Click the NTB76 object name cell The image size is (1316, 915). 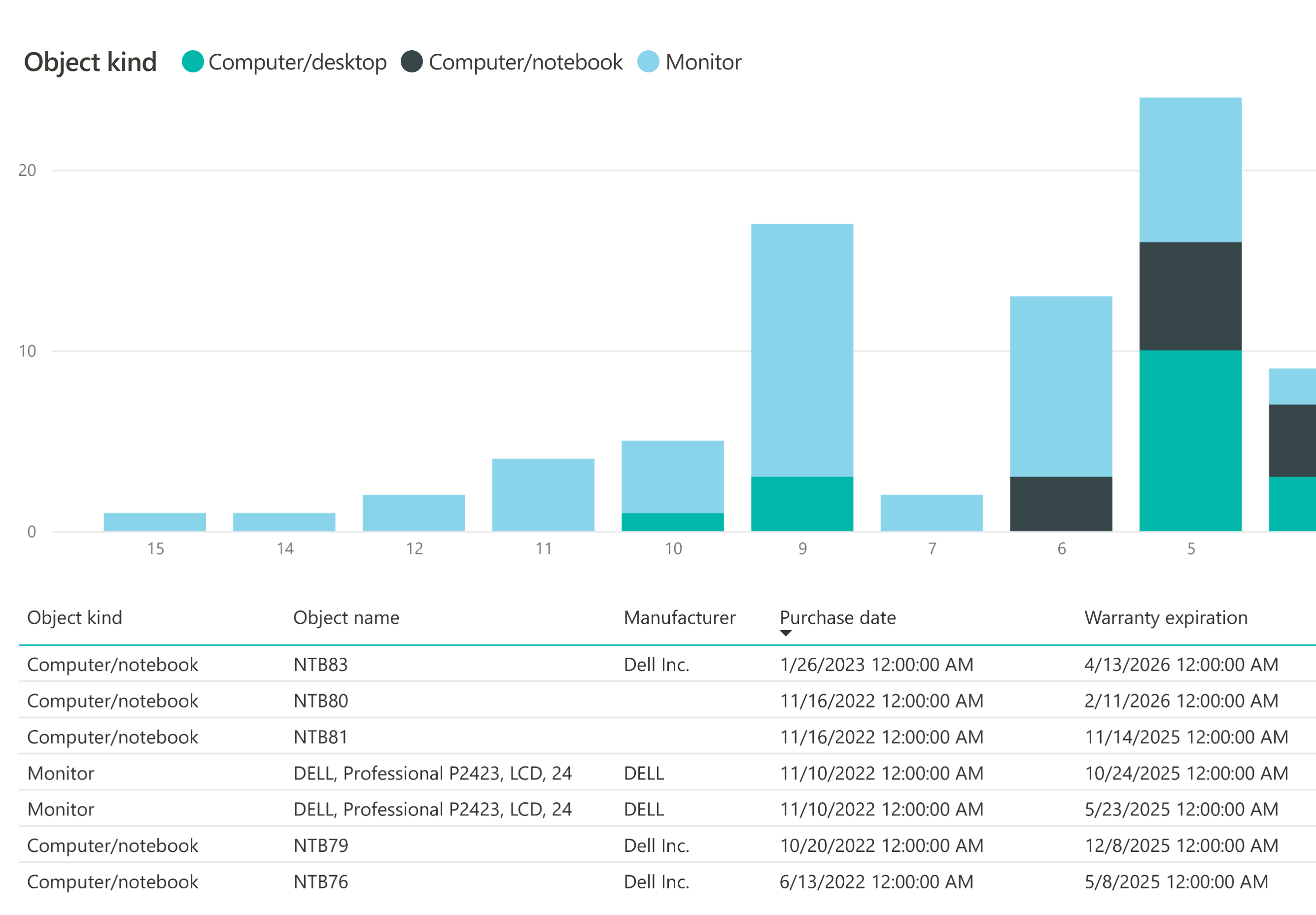(320, 882)
